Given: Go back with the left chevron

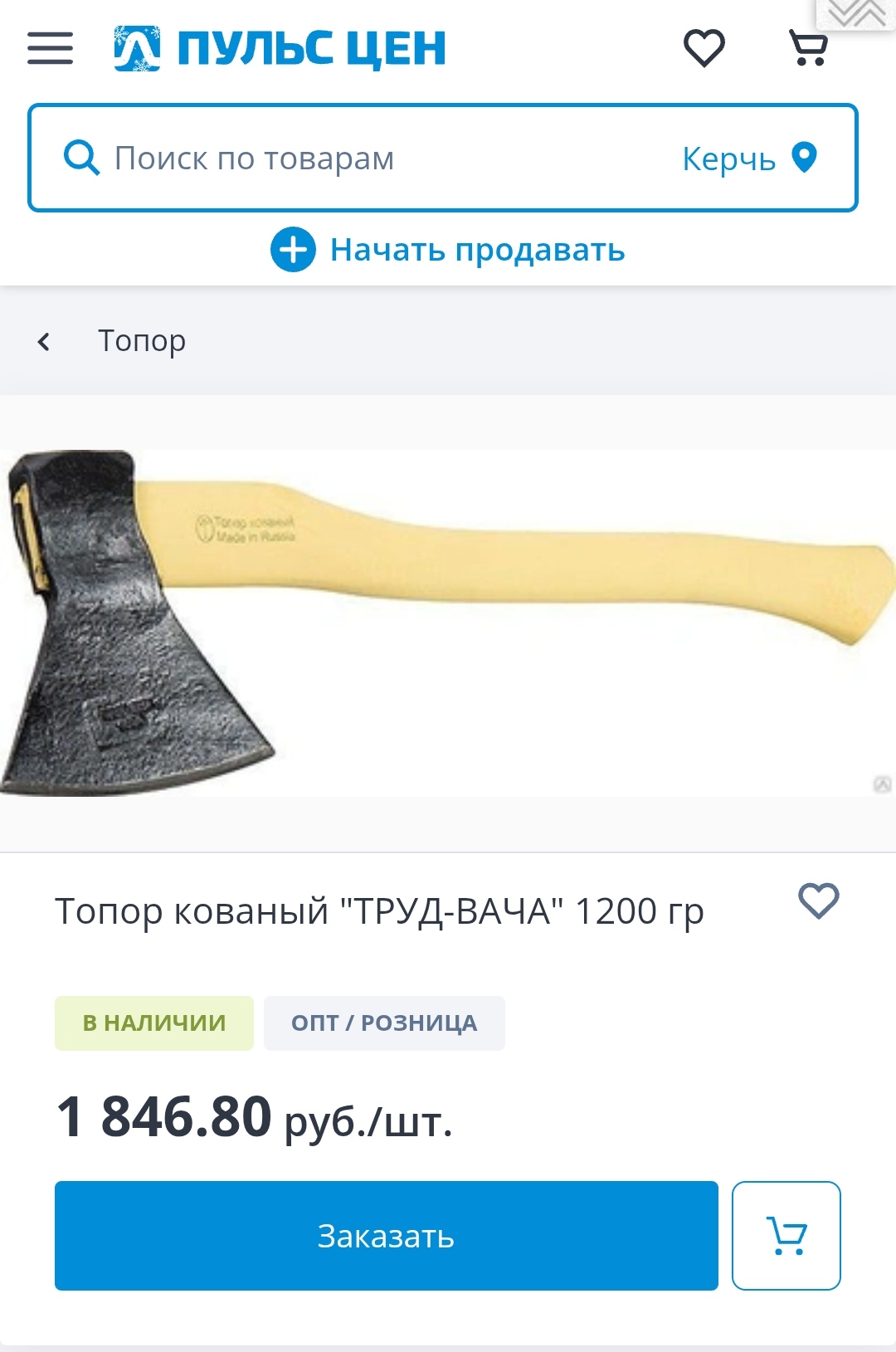Looking at the screenshot, I should tap(44, 341).
